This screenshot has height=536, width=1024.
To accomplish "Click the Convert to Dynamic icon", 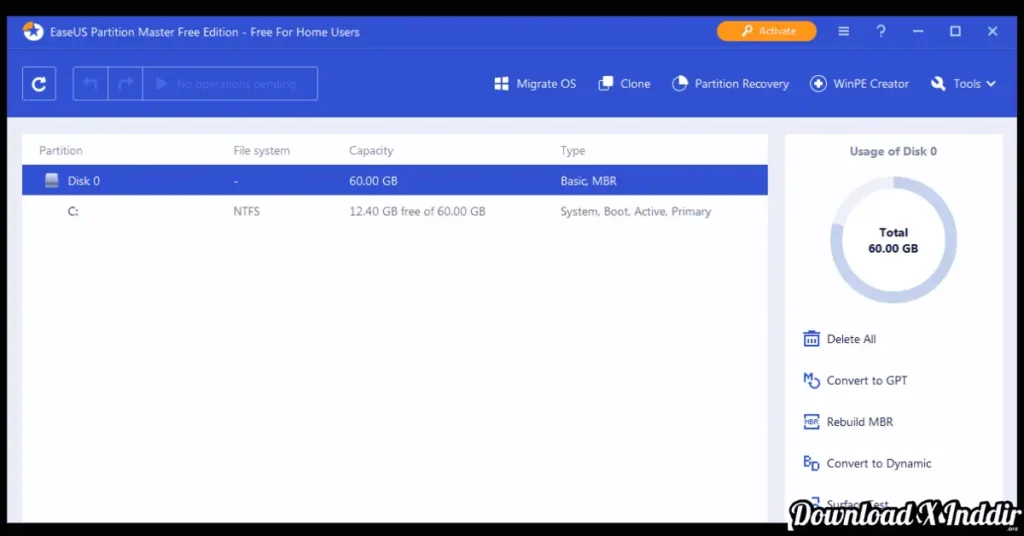I will click(x=811, y=463).
